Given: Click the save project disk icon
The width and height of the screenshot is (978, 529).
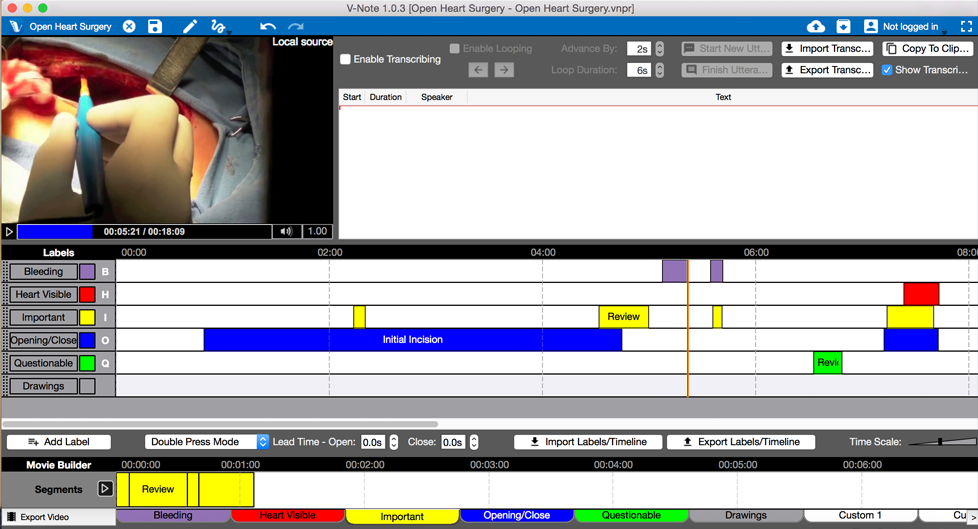Looking at the screenshot, I should coord(155,26).
